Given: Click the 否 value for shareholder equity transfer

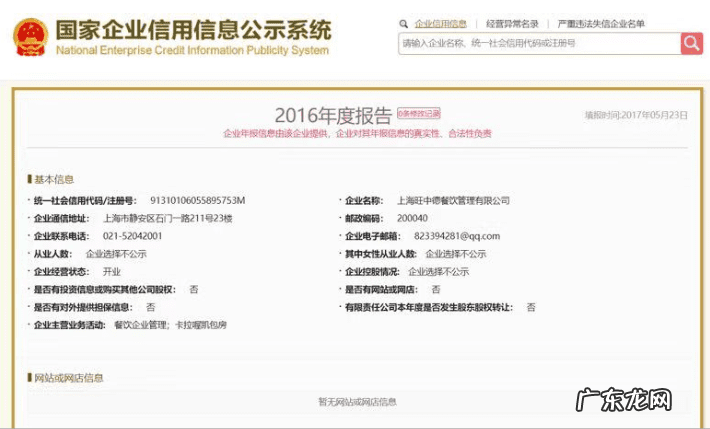Looking at the screenshot, I should (x=531, y=307).
